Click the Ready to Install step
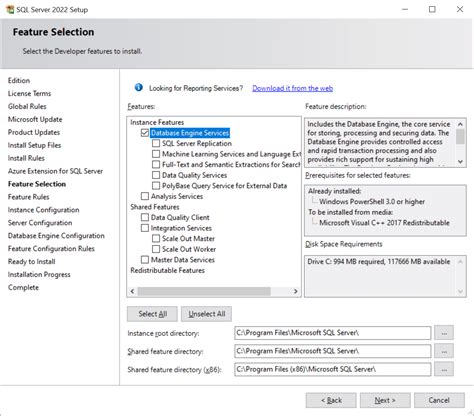Viewport: 474px width, 416px height. click(x=31, y=262)
